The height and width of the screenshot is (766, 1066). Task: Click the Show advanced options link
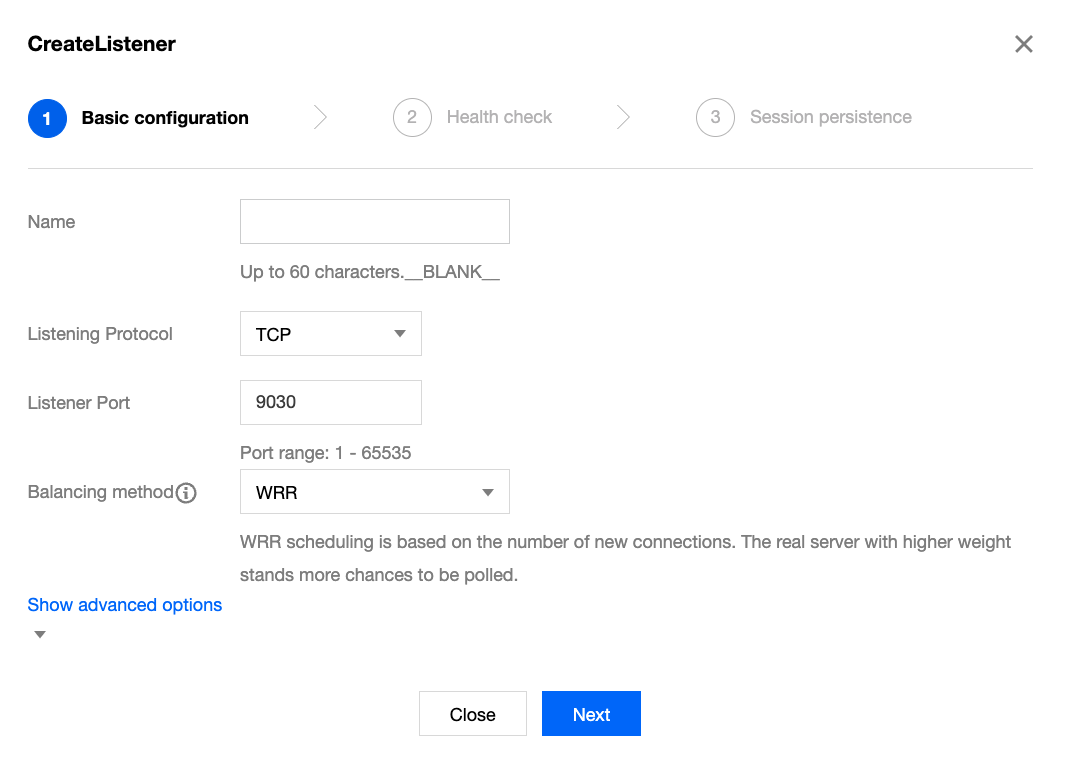[x=125, y=605]
